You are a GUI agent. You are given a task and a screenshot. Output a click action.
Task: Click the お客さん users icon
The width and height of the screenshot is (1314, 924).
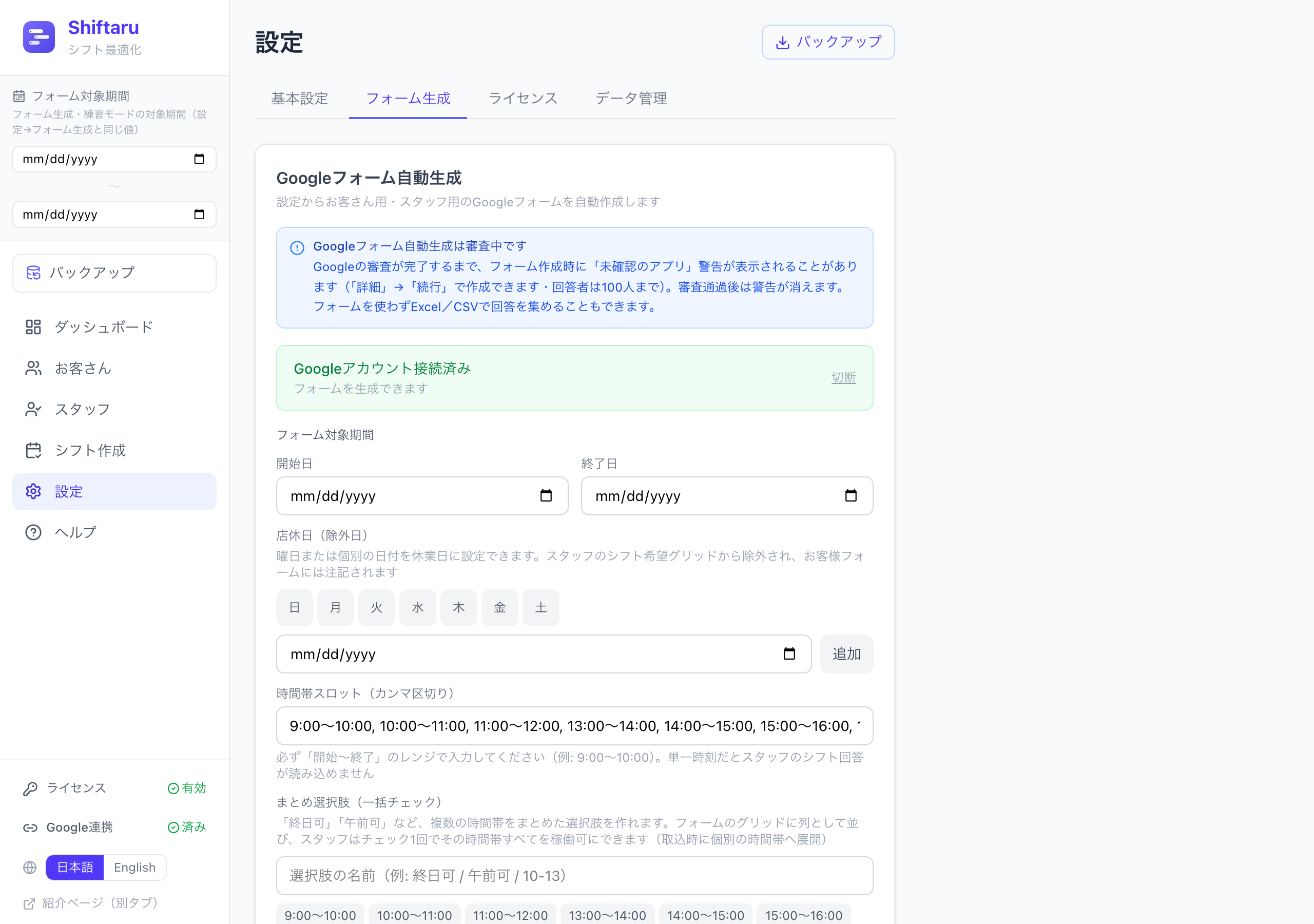point(33,368)
